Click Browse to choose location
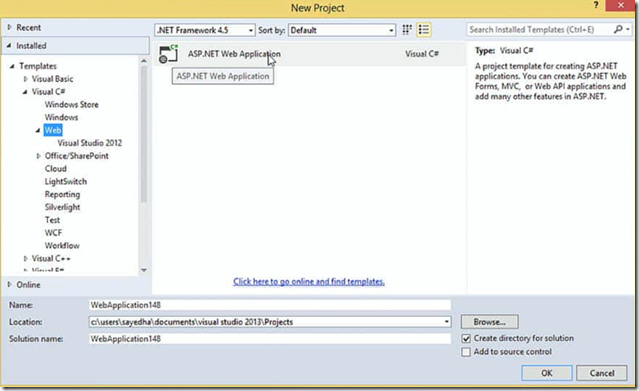Screen dimensions: 639x391 pyautogui.click(x=489, y=322)
